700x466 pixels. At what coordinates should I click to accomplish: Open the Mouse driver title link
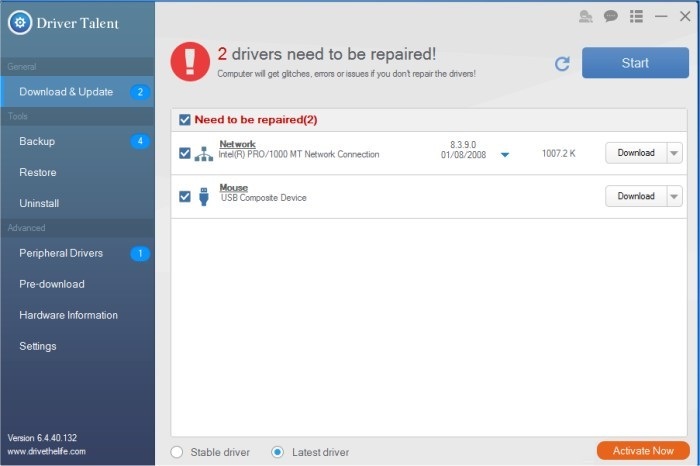pyautogui.click(x=233, y=187)
